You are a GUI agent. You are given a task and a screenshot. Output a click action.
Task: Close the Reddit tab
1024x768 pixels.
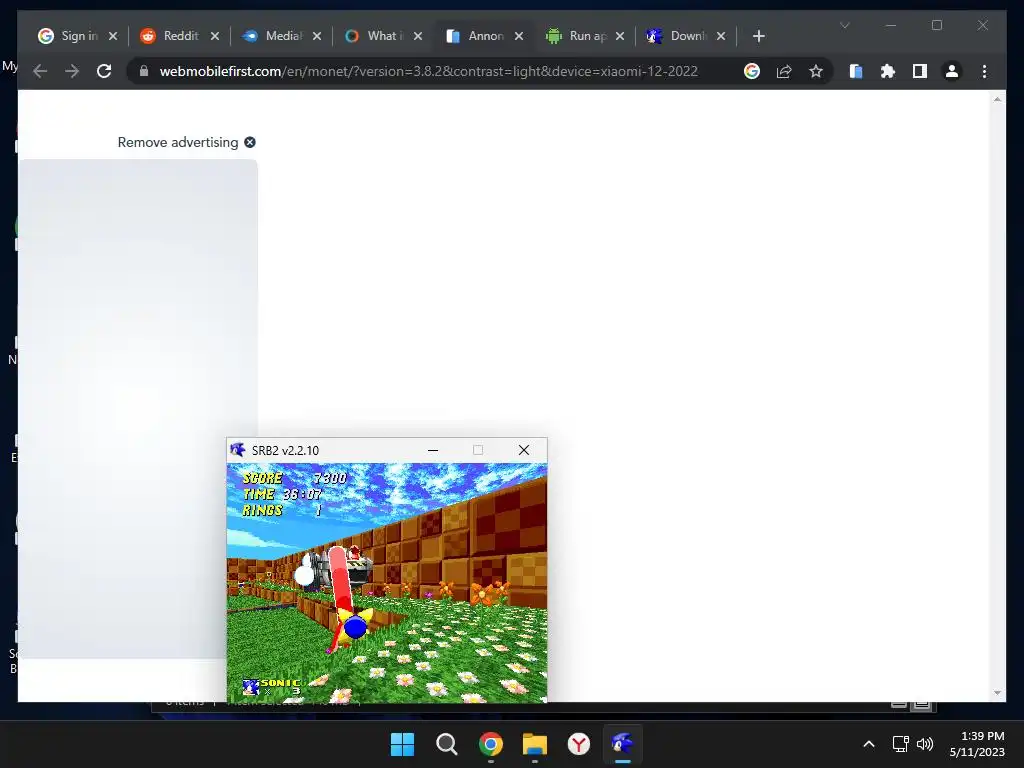click(215, 36)
